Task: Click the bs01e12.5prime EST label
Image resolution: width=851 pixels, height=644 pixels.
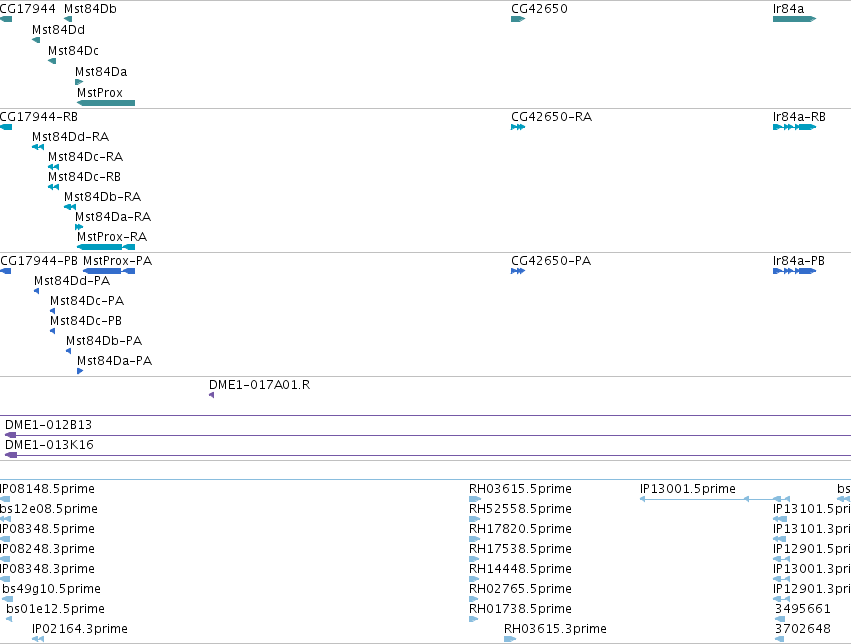Action: click(55, 609)
